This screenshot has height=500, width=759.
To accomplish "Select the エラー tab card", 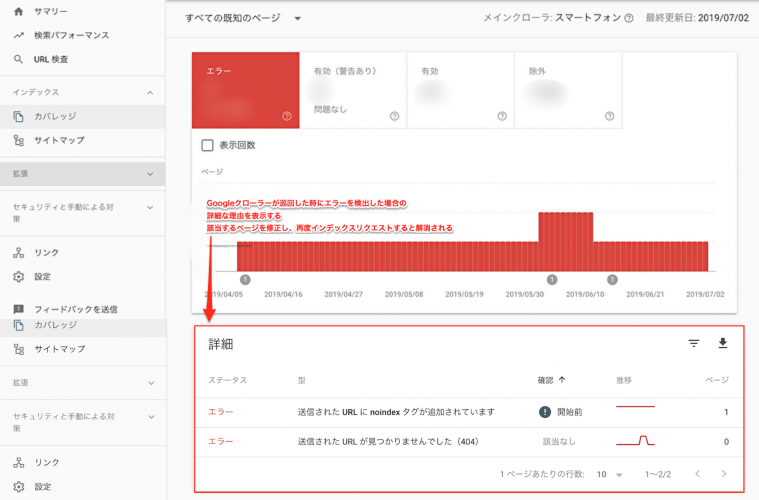I will pyautogui.click(x=245, y=90).
